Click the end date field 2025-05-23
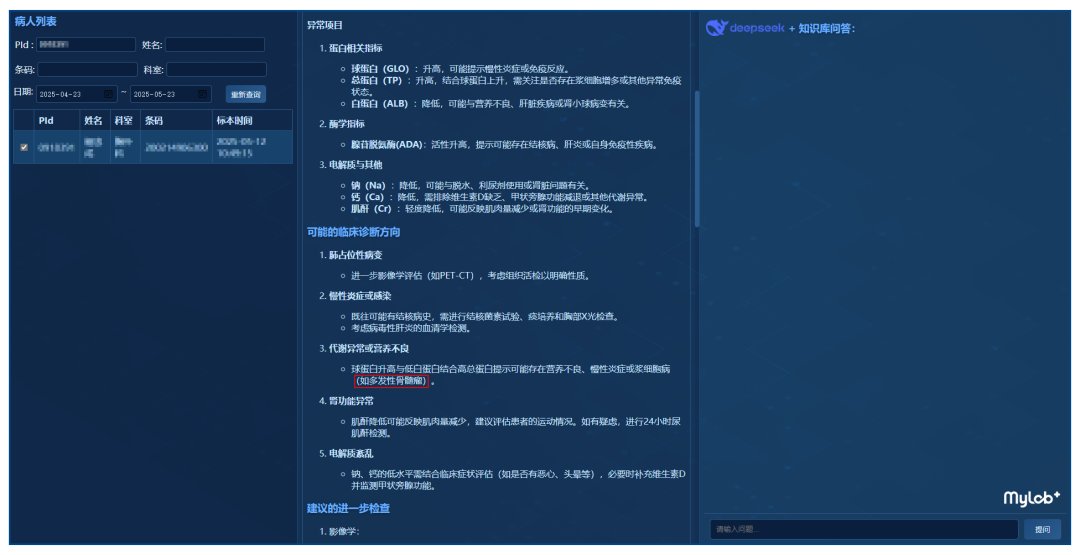The image size is (1080, 555). coord(170,94)
